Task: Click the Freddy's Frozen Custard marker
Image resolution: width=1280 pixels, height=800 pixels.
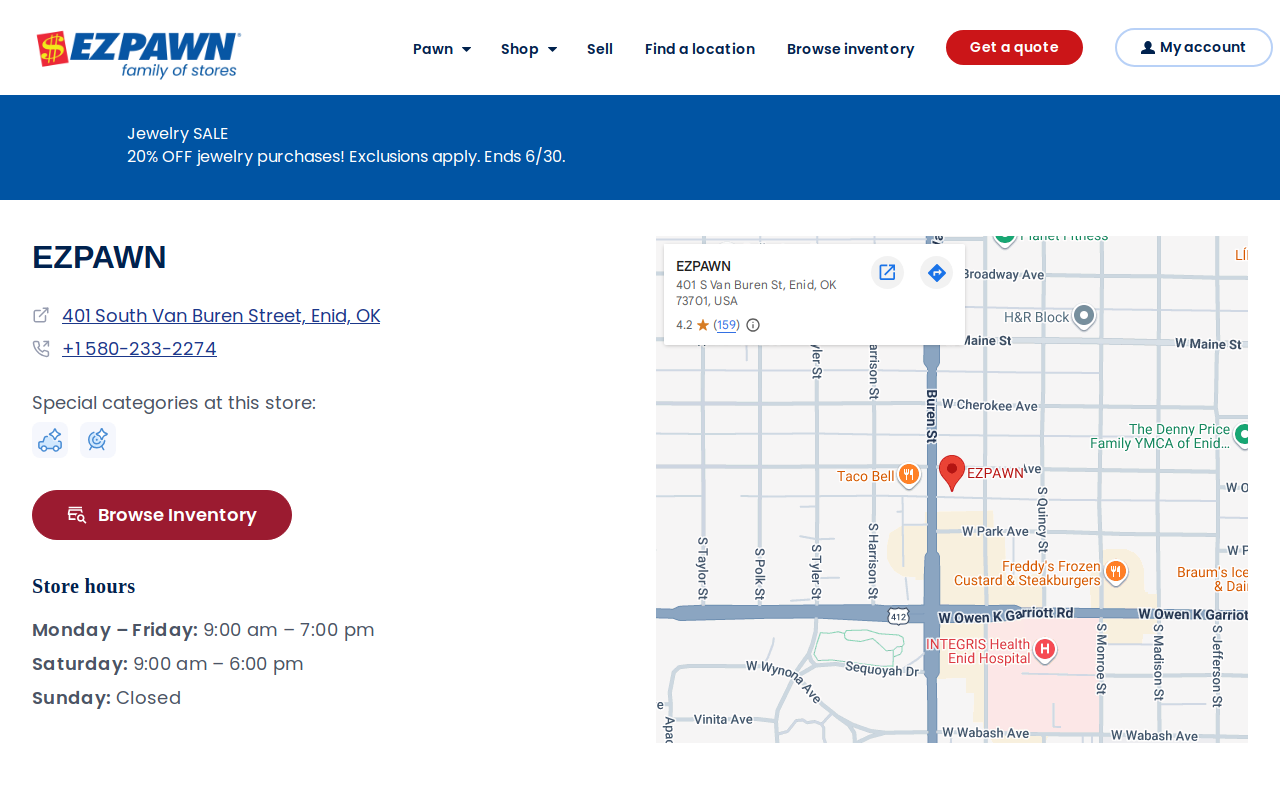Action: click(x=1116, y=573)
